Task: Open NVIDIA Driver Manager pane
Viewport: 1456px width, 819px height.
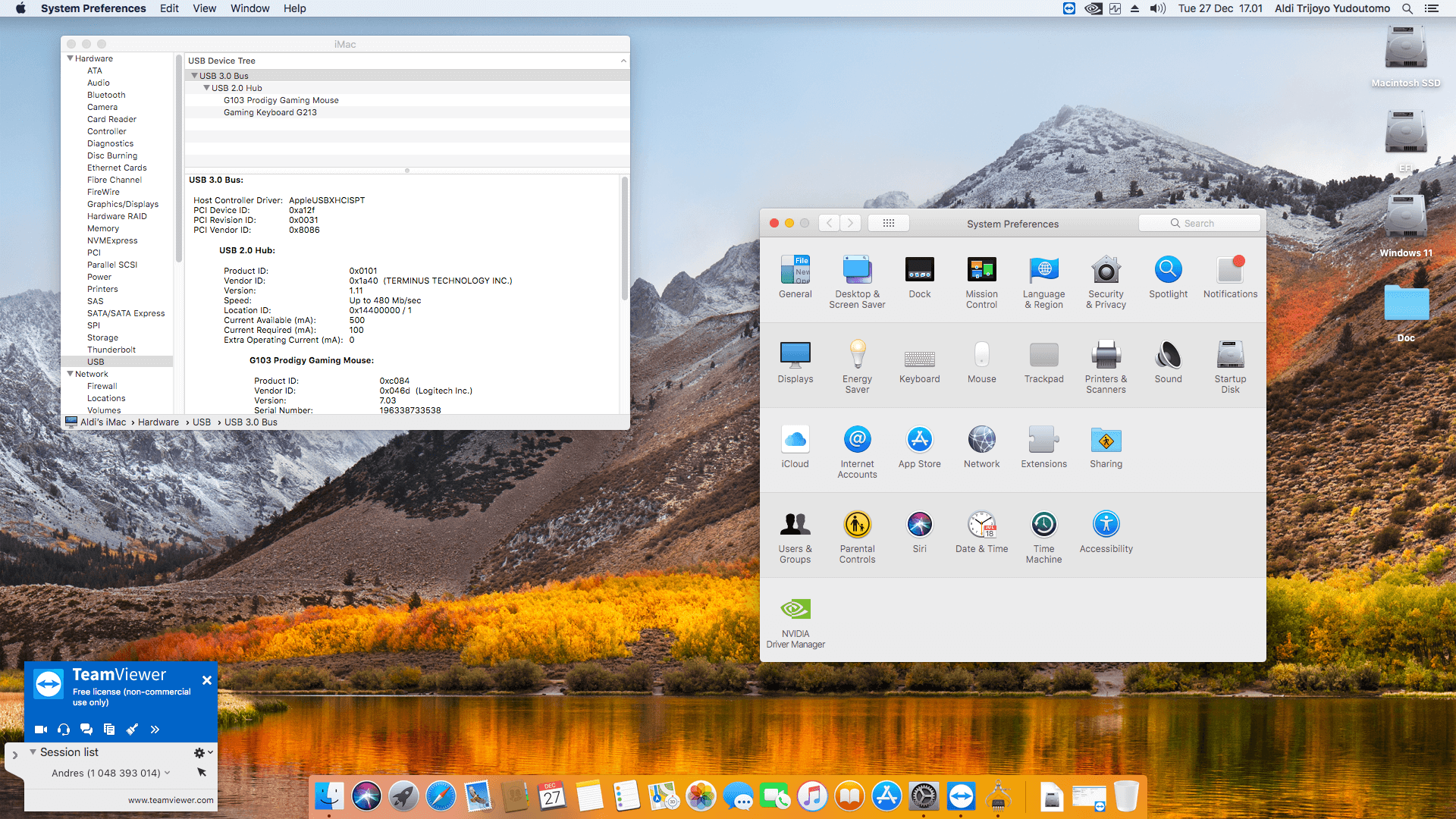Action: pos(795,622)
